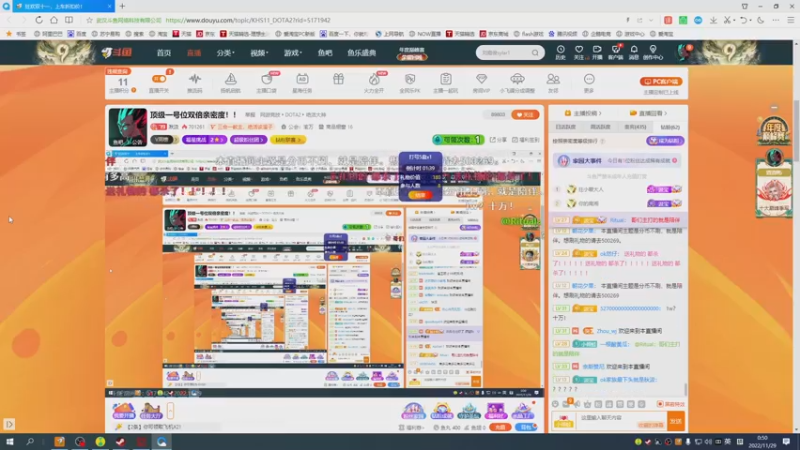Viewport: 800px width, 450px height.
Task: Click the search magnifier icon
Action: pos(535,53)
